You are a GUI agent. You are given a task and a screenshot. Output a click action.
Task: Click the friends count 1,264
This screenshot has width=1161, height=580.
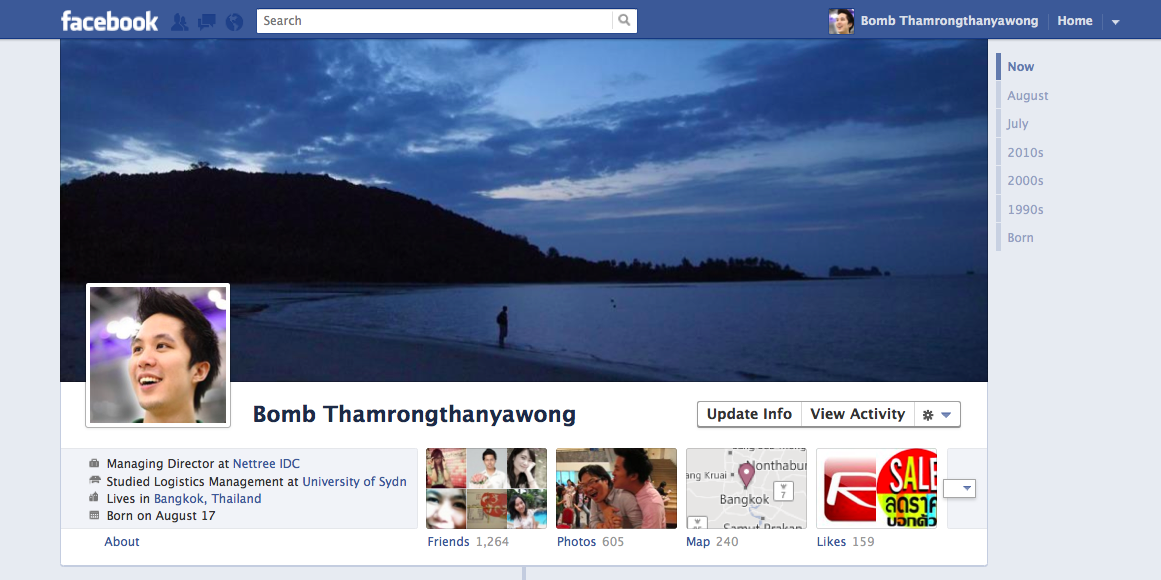tap(492, 541)
